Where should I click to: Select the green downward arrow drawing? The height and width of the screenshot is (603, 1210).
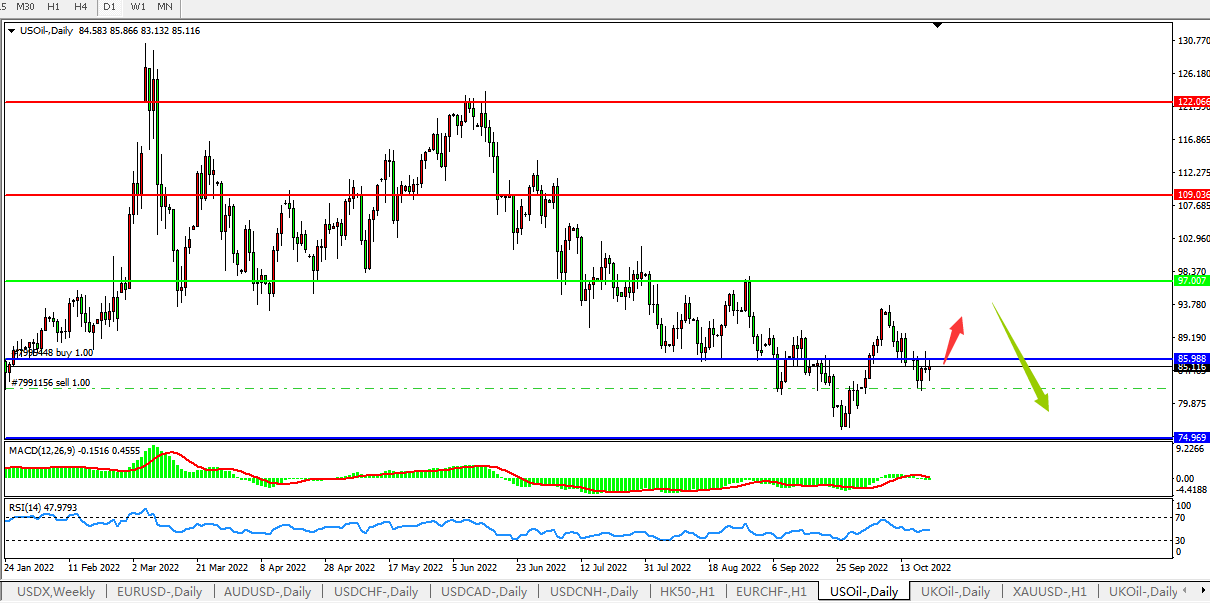point(1022,358)
